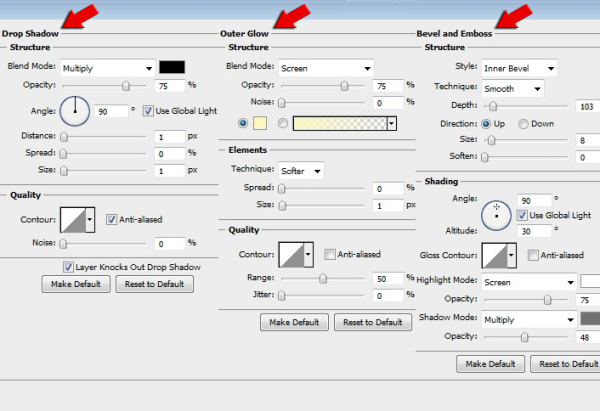Image resolution: width=600 pixels, height=411 pixels.
Task: Enable Anti-aliased in Outer Glow Quality
Action: (x=330, y=254)
